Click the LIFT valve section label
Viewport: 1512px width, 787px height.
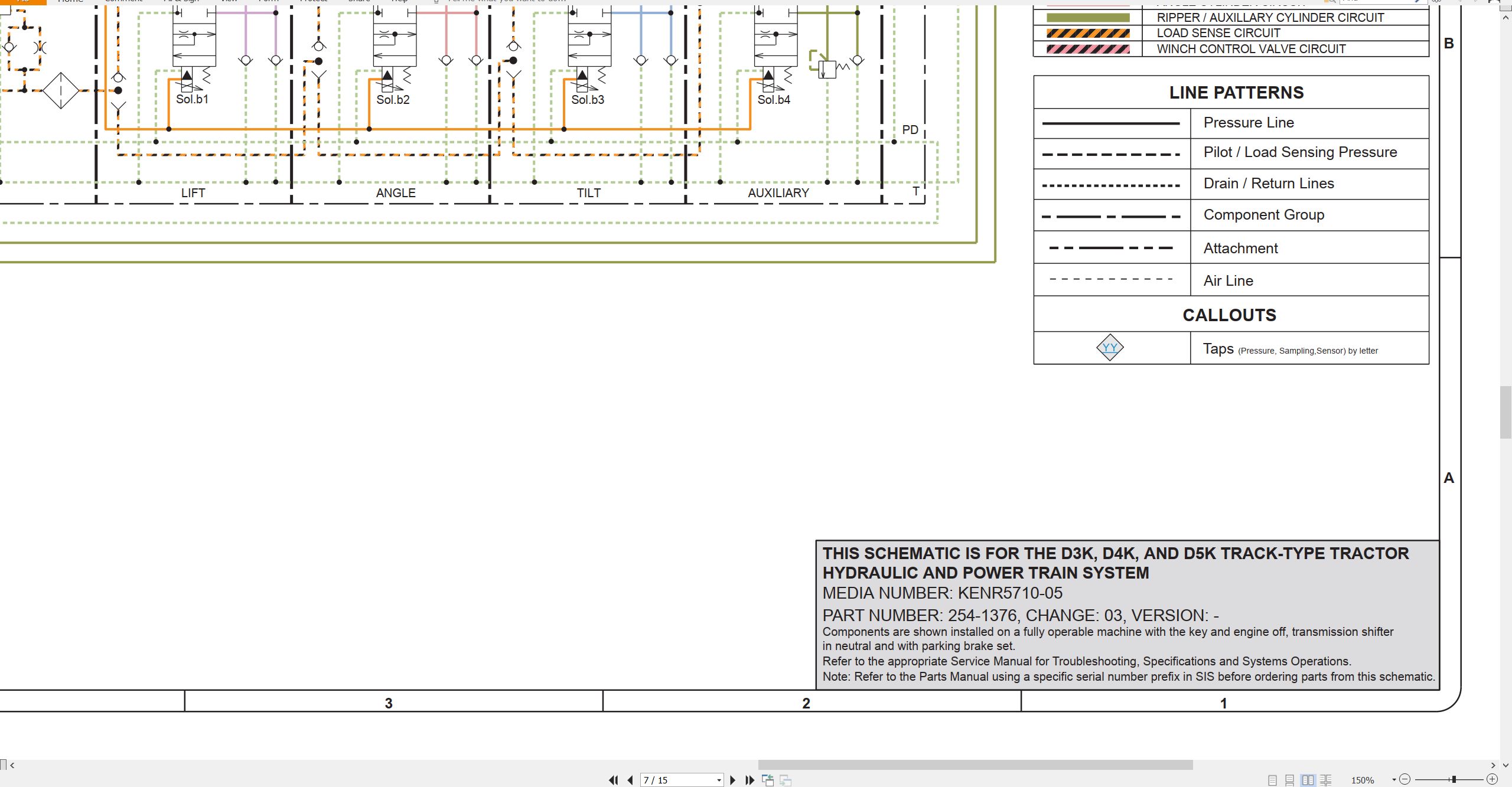[193, 193]
